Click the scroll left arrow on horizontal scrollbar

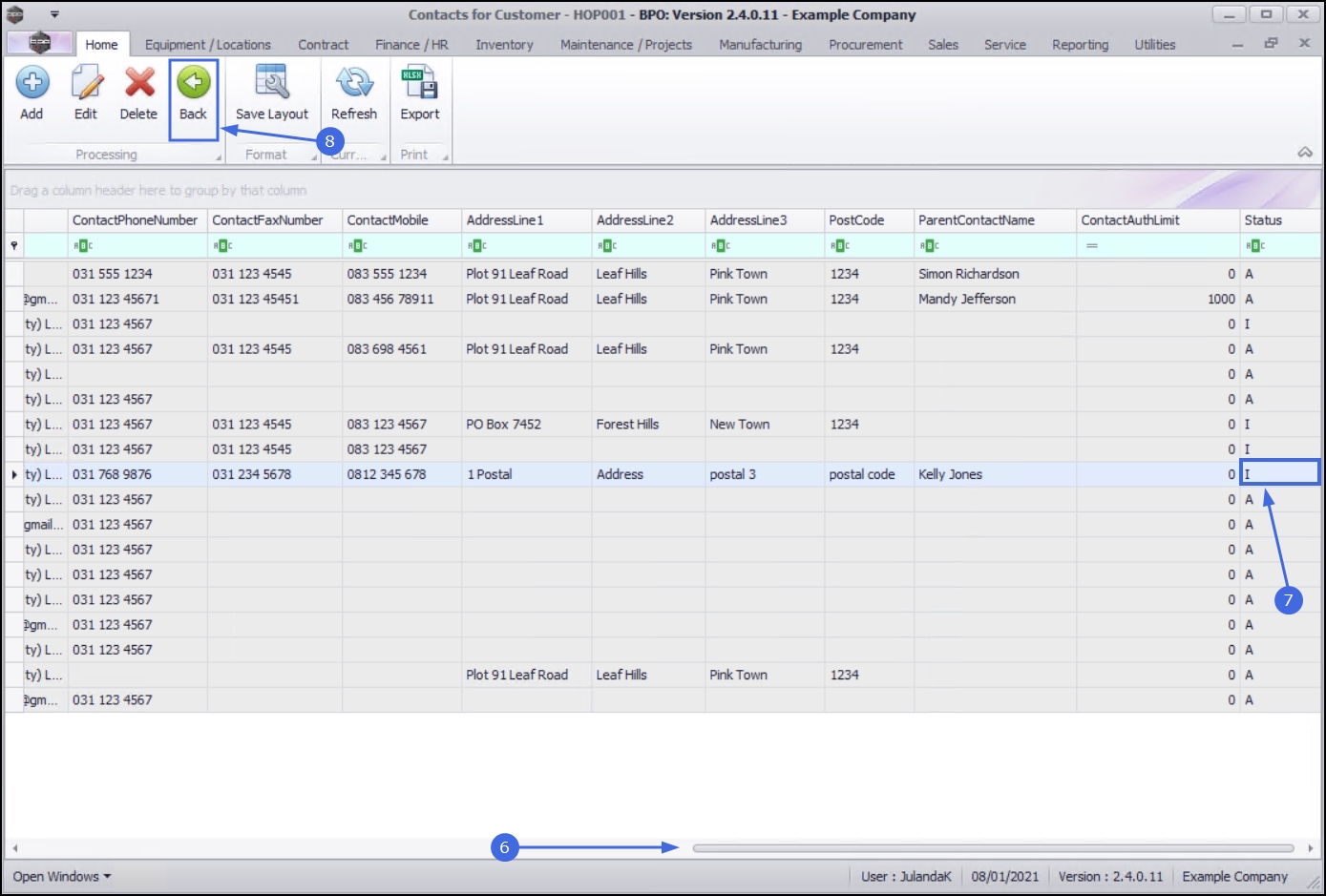(14, 847)
